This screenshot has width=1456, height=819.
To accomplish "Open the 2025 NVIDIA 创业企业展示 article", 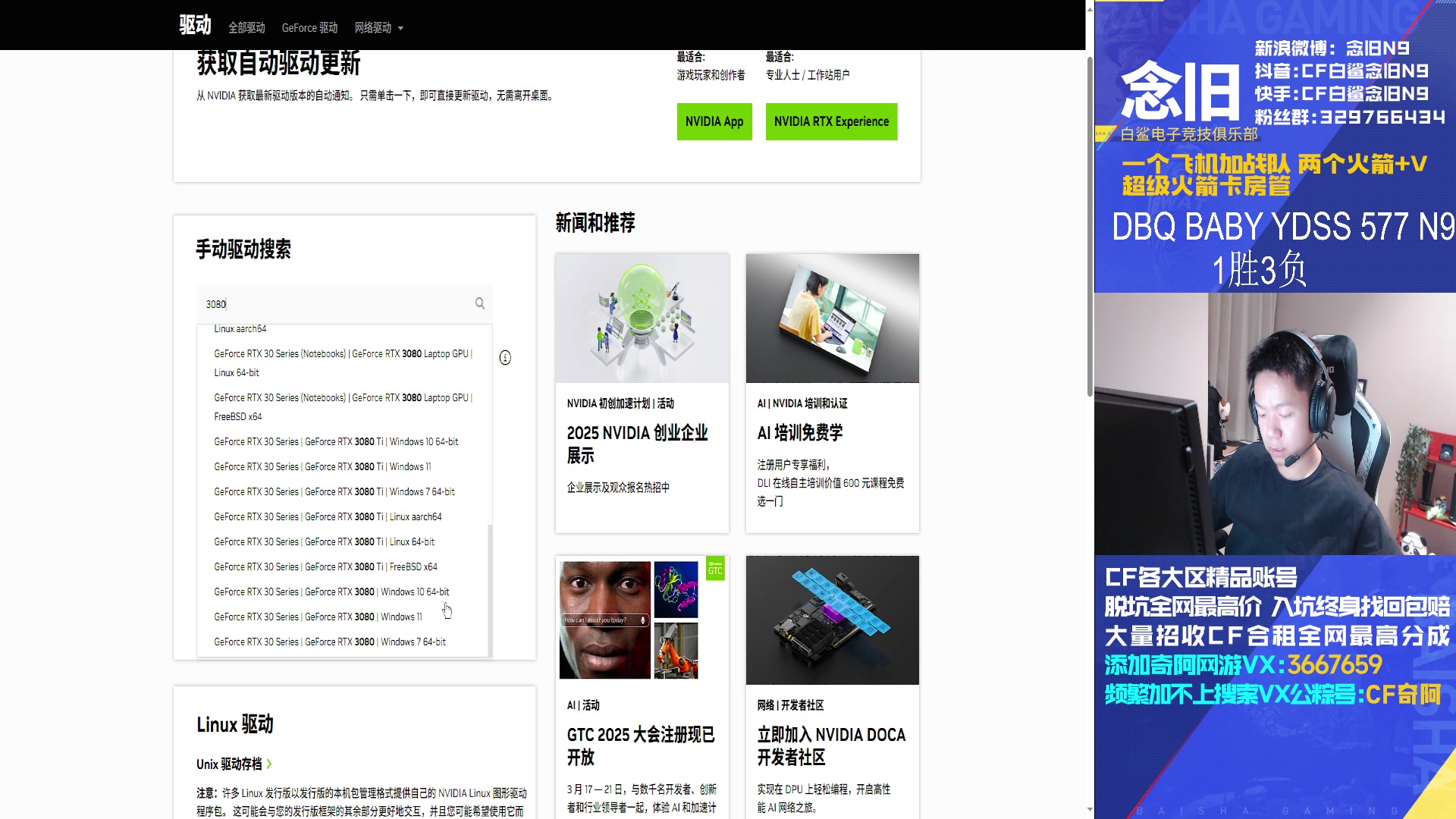I will 638,444.
